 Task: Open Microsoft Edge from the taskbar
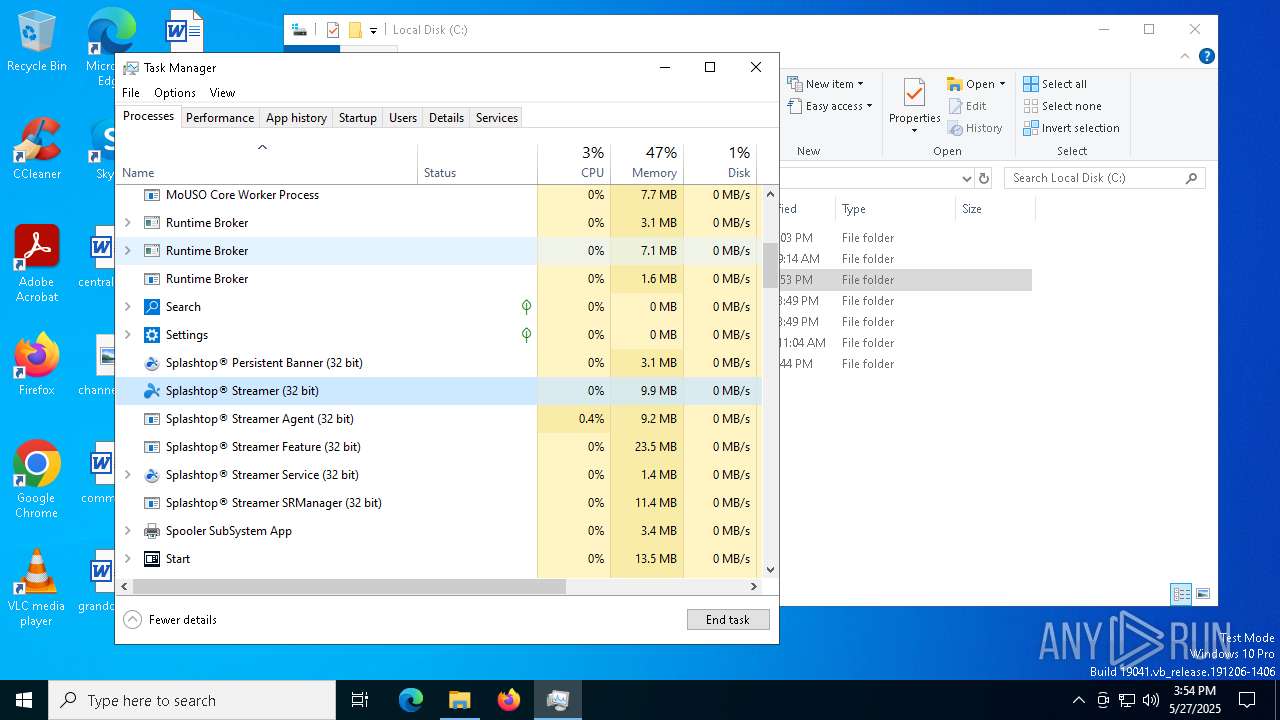411,700
